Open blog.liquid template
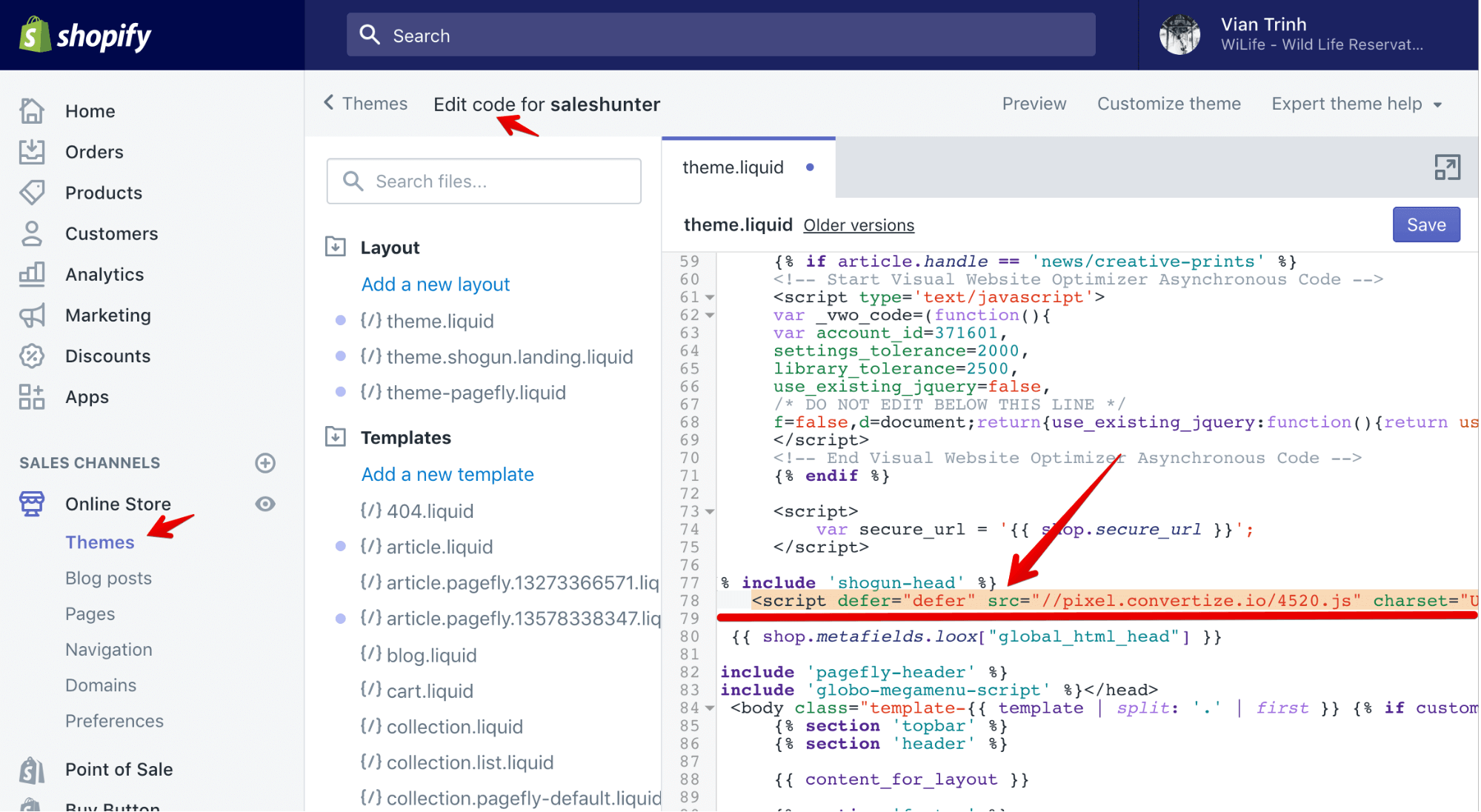 [418, 655]
